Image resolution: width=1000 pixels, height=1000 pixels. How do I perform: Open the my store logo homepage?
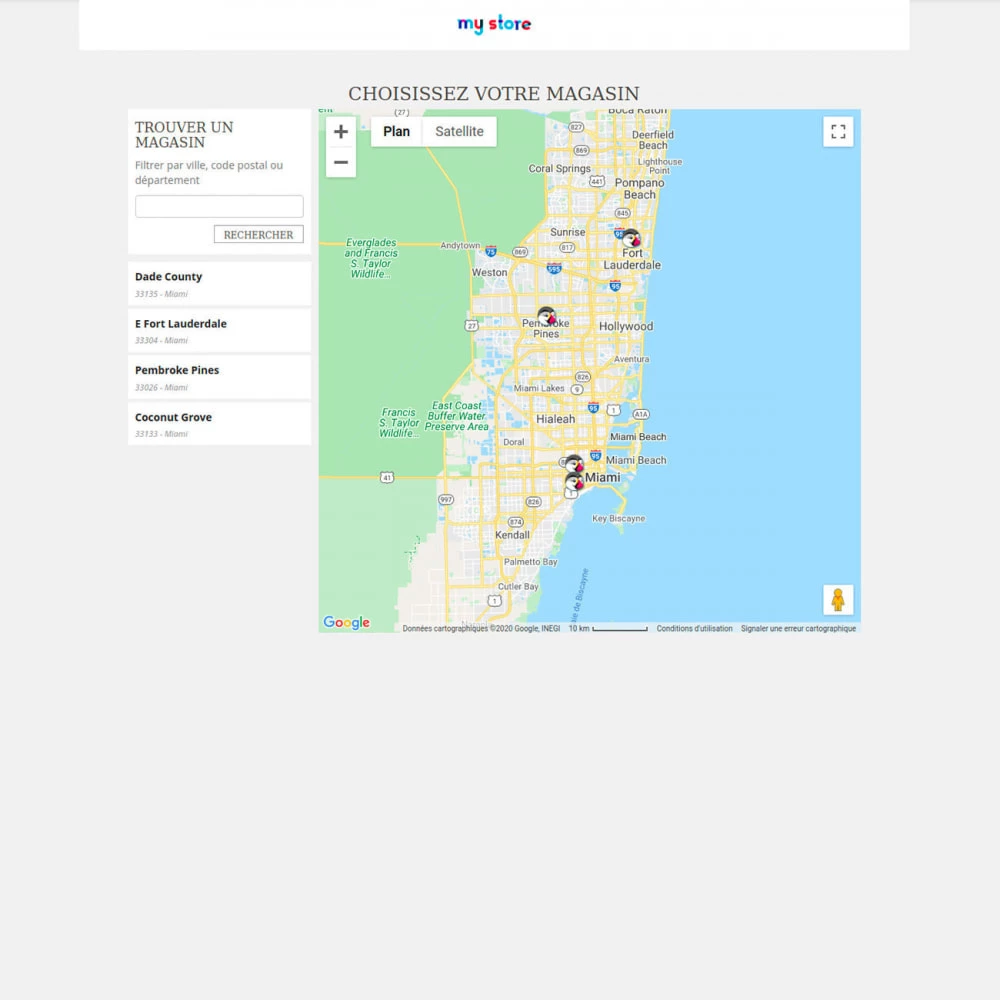tap(494, 24)
